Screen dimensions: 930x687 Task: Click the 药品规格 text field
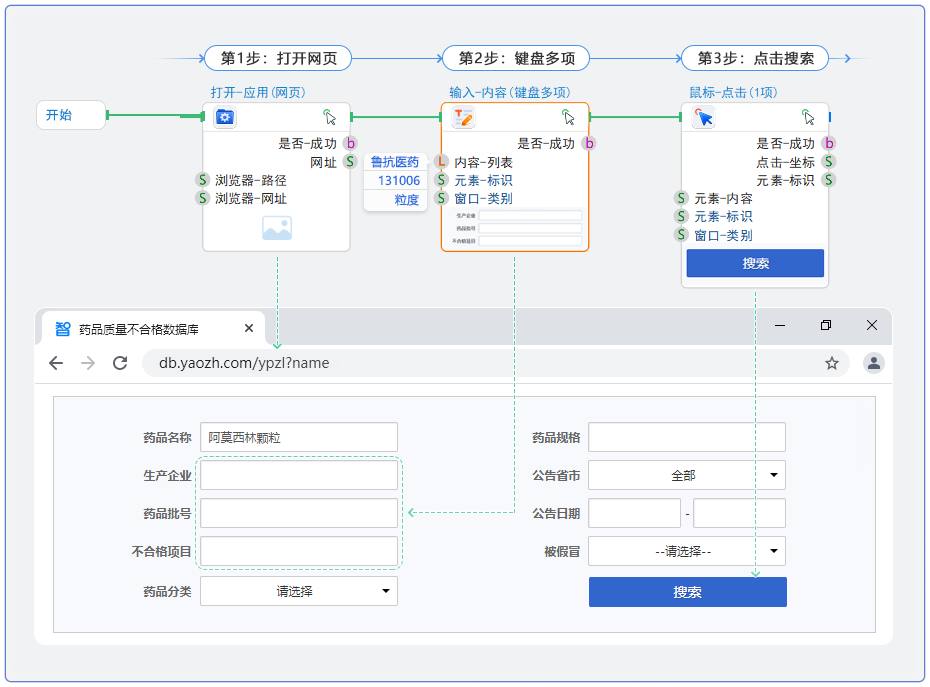tap(686, 437)
